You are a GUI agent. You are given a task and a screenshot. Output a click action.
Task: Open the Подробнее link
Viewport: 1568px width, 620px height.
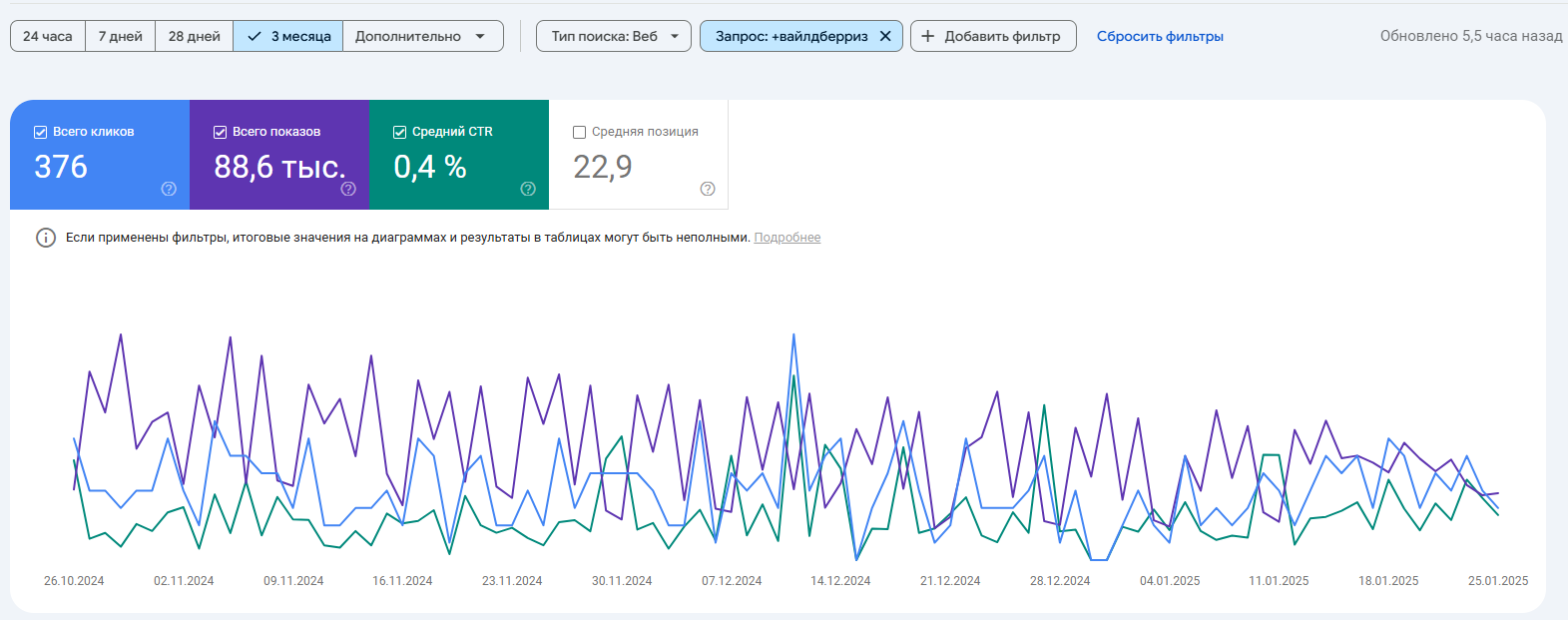[x=786, y=238]
